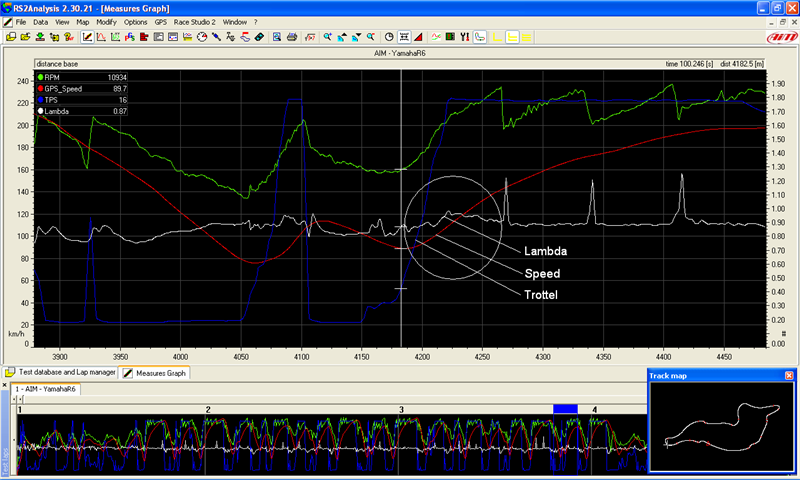Viewport: 800px width, 480px height.
Task: Click the blue pen probe tool icon
Action: tap(216, 37)
